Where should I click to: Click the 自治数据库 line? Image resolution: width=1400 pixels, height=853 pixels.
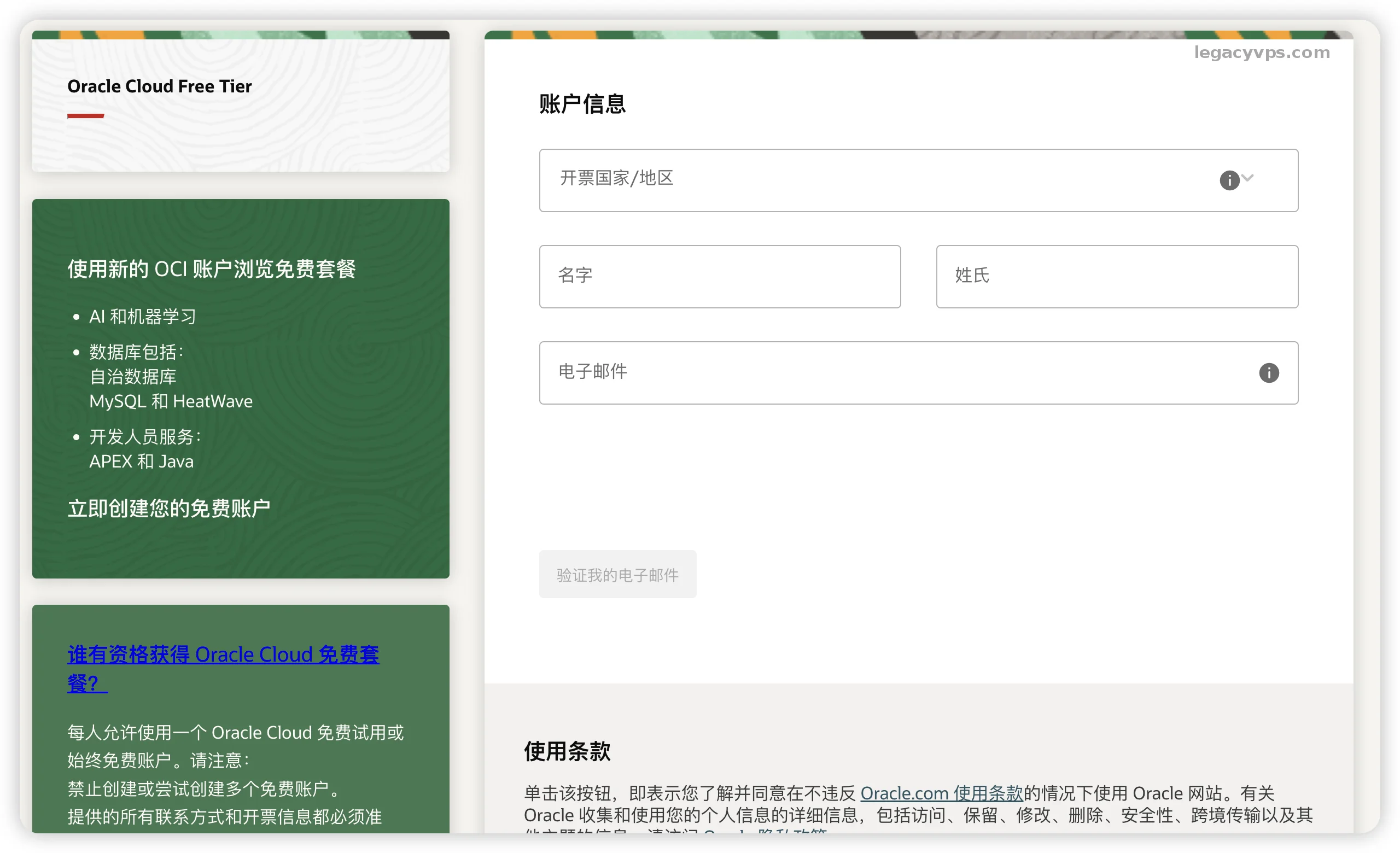point(133,377)
